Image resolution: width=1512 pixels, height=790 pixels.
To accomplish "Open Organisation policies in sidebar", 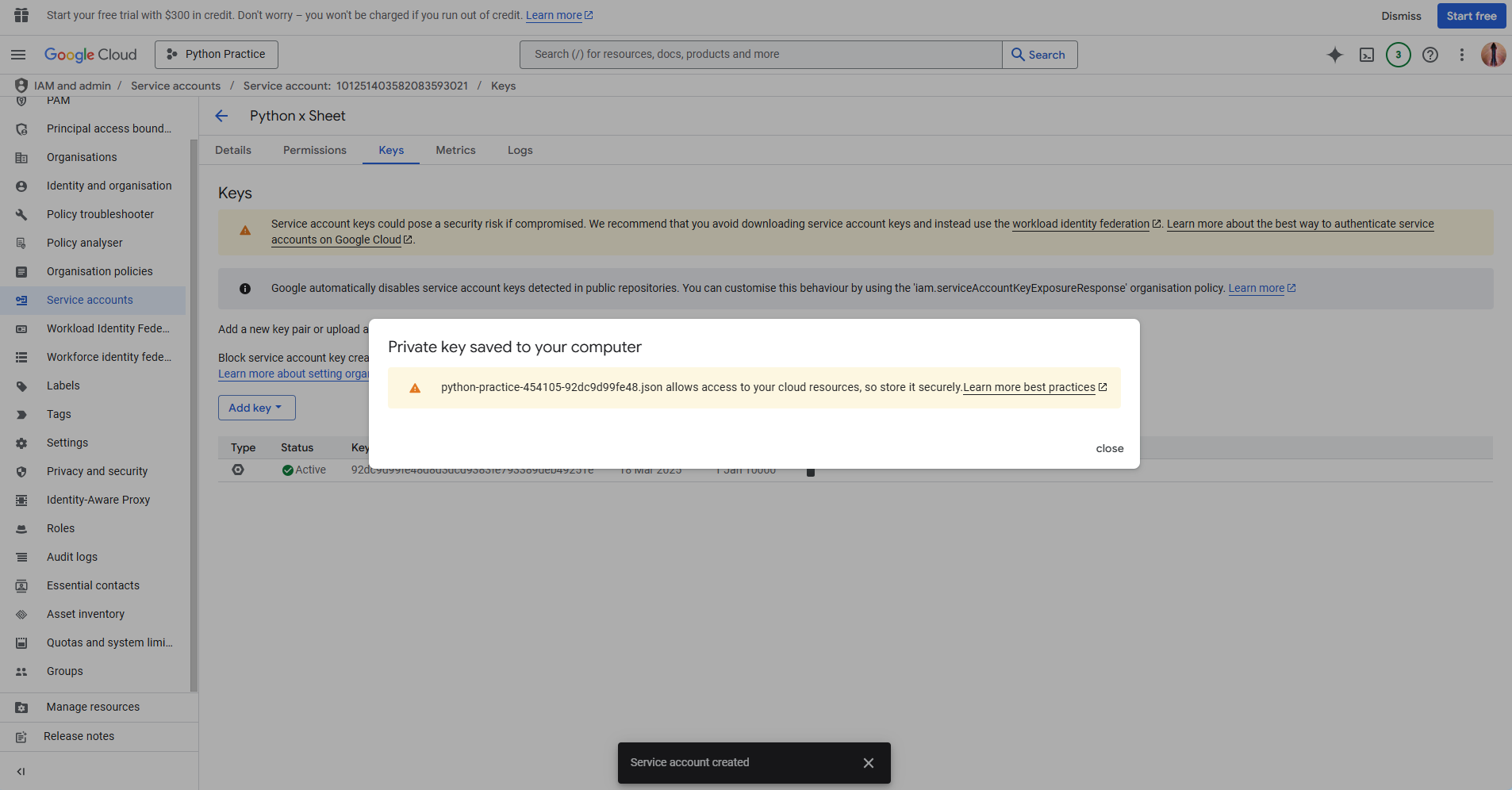I will click(x=93, y=271).
